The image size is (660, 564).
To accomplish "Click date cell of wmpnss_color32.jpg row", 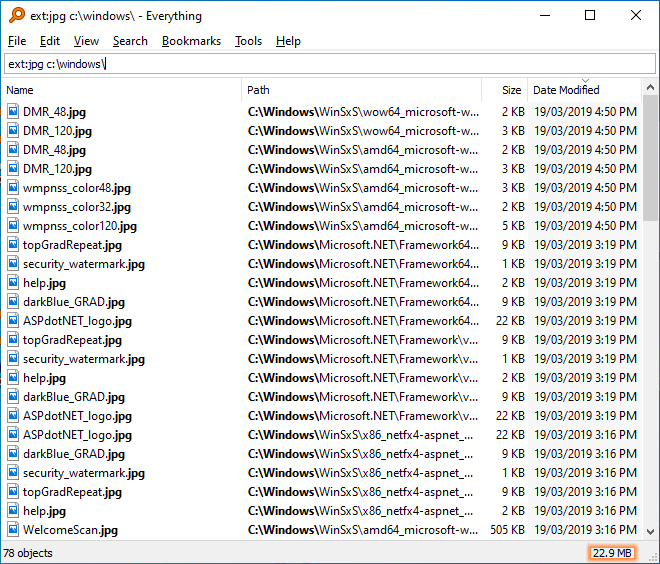I will pyautogui.click(x=585, y=207).
